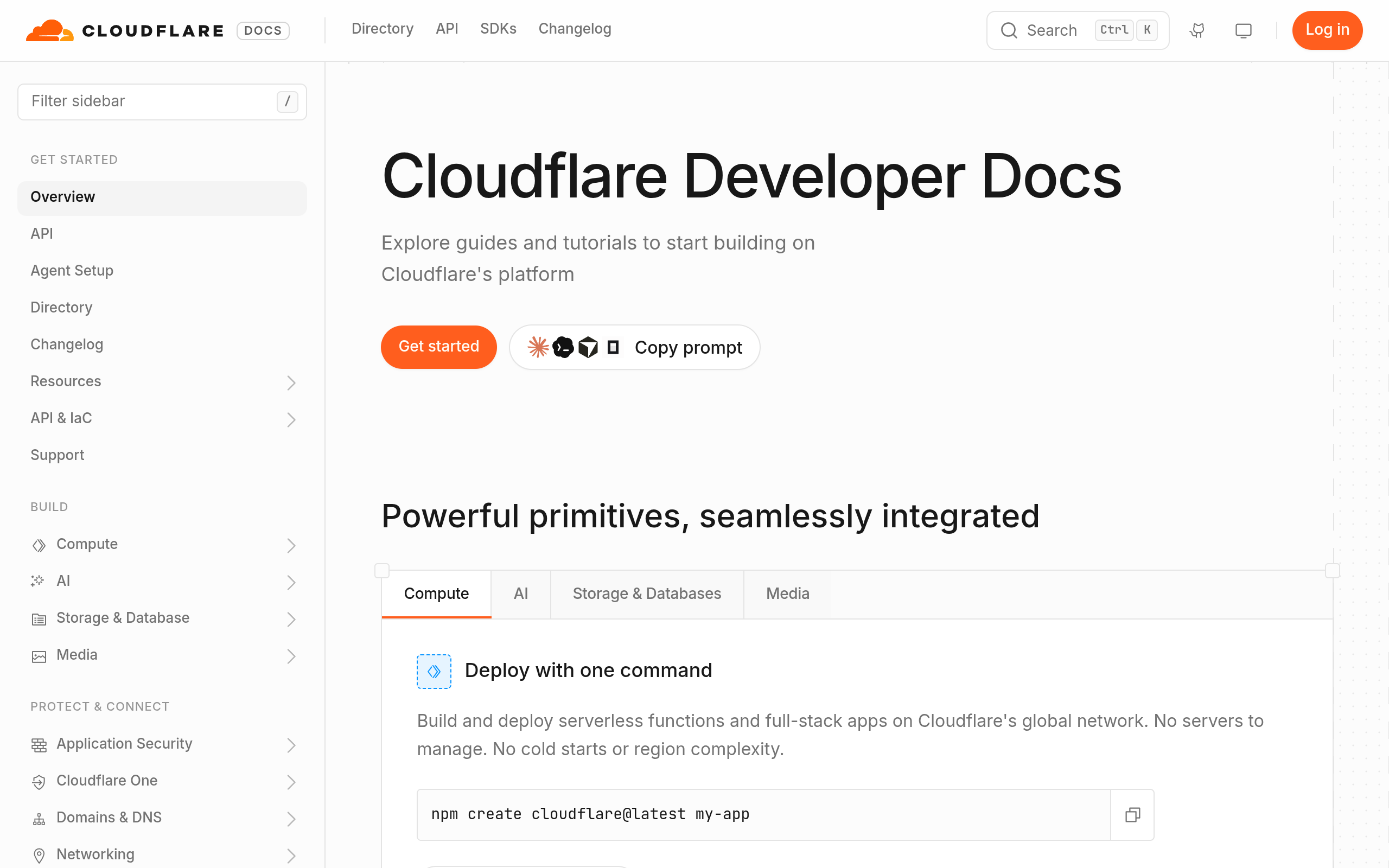
Task: Focus the Filter sidebar input
Action: click(162, 101)
